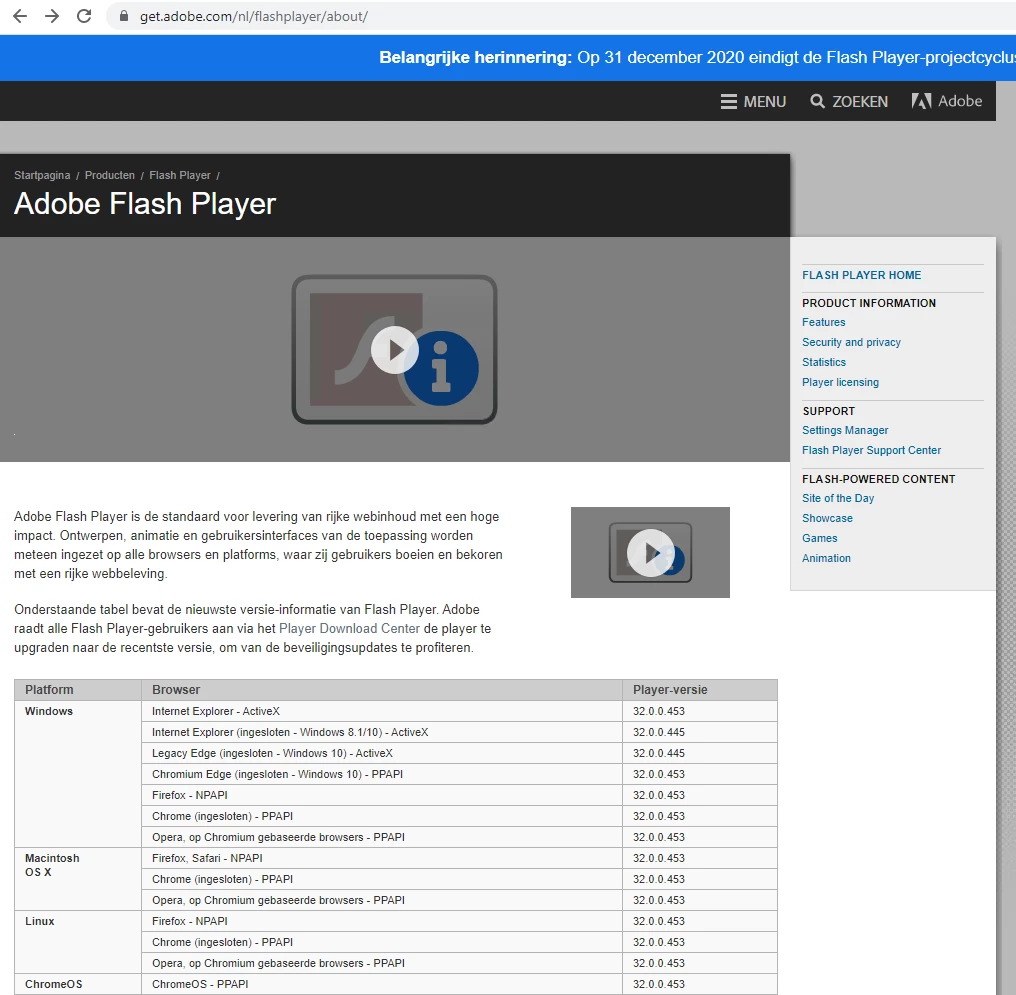Click the Adobe Flash Player page heading
Screen dimensions: 1016x995
145,204
